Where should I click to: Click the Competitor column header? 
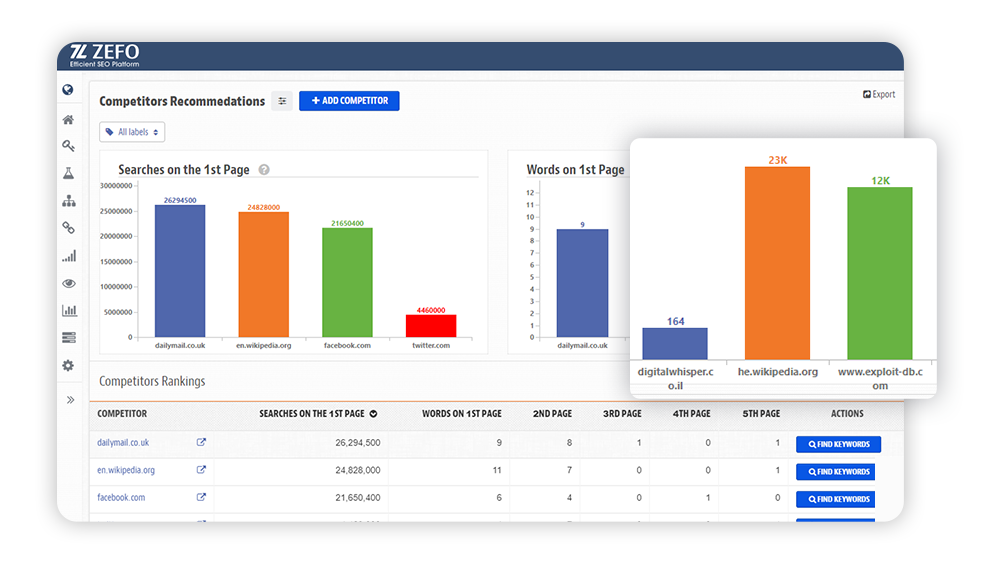tap(122, 414)
